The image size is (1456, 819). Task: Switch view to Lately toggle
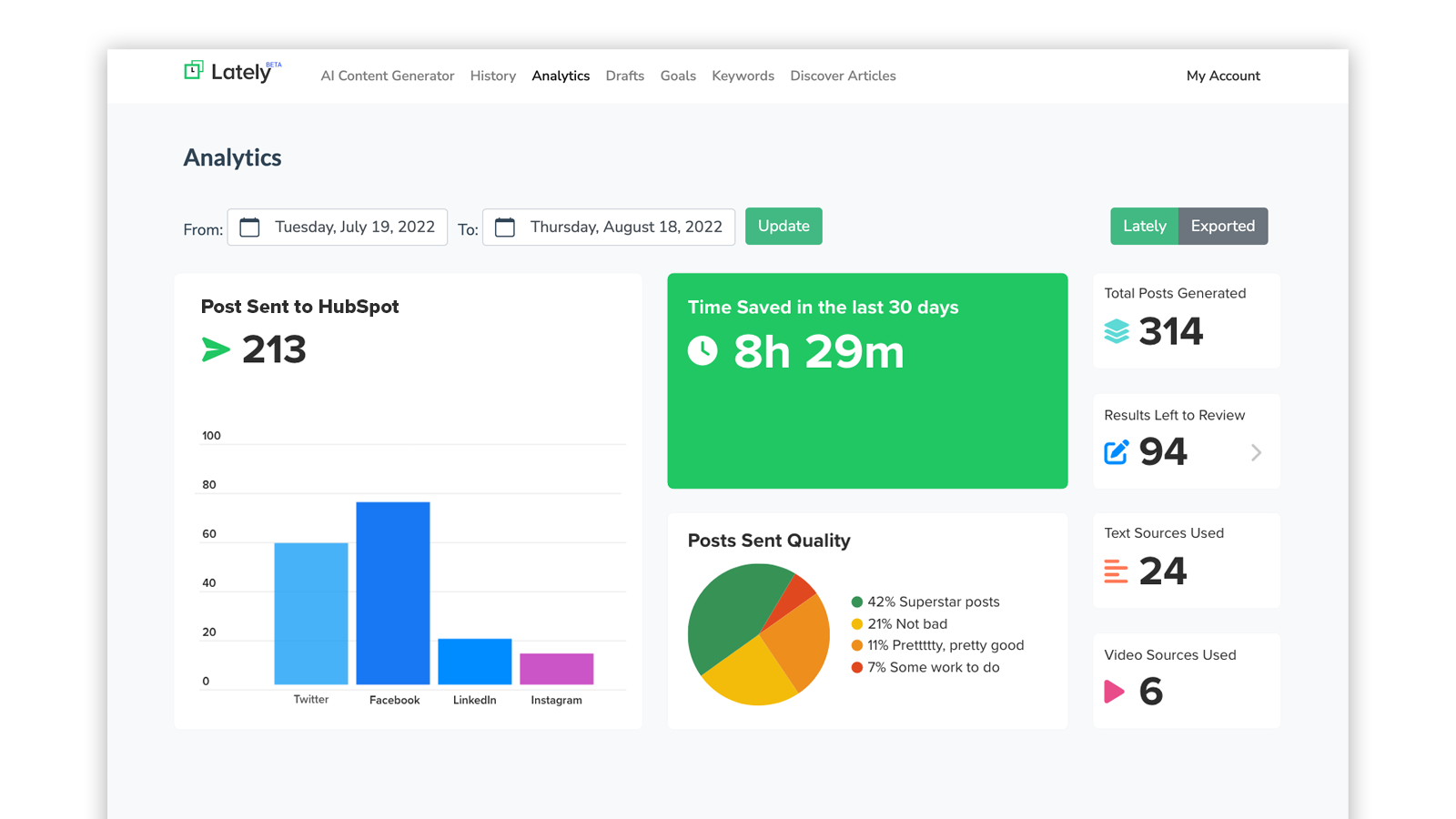click(1144, 227)
